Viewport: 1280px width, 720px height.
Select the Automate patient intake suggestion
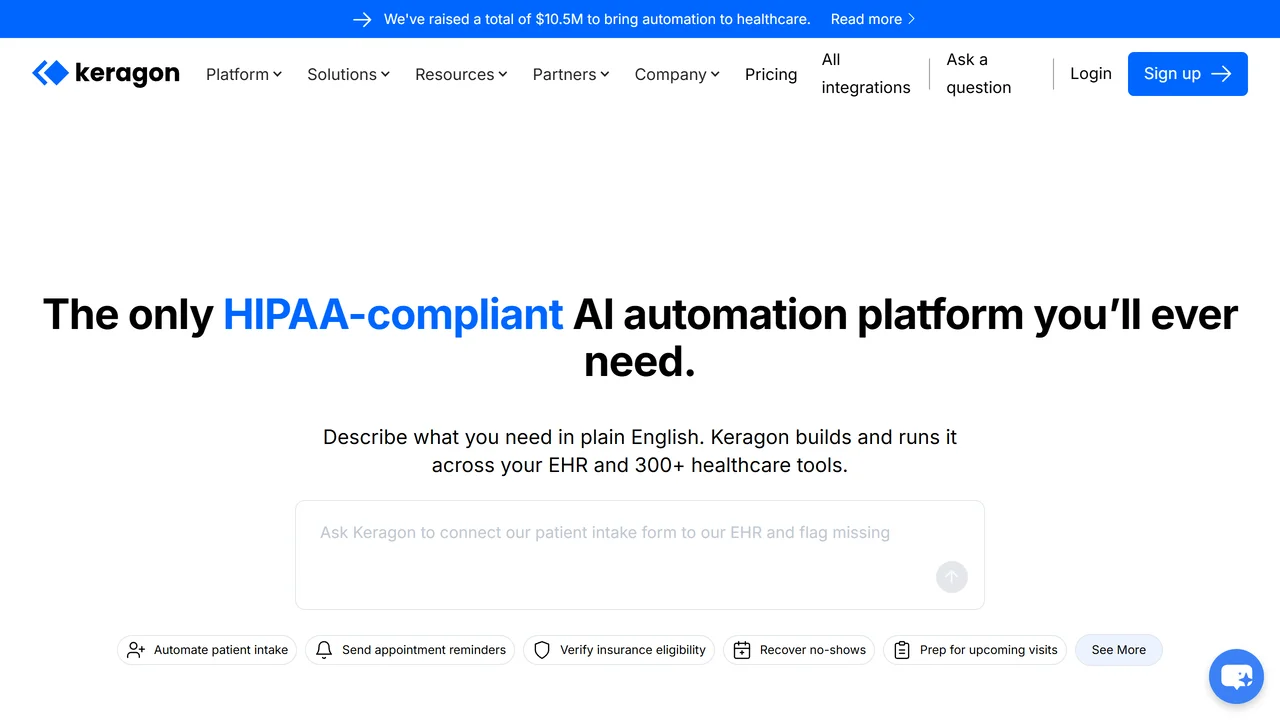(209, 650)
